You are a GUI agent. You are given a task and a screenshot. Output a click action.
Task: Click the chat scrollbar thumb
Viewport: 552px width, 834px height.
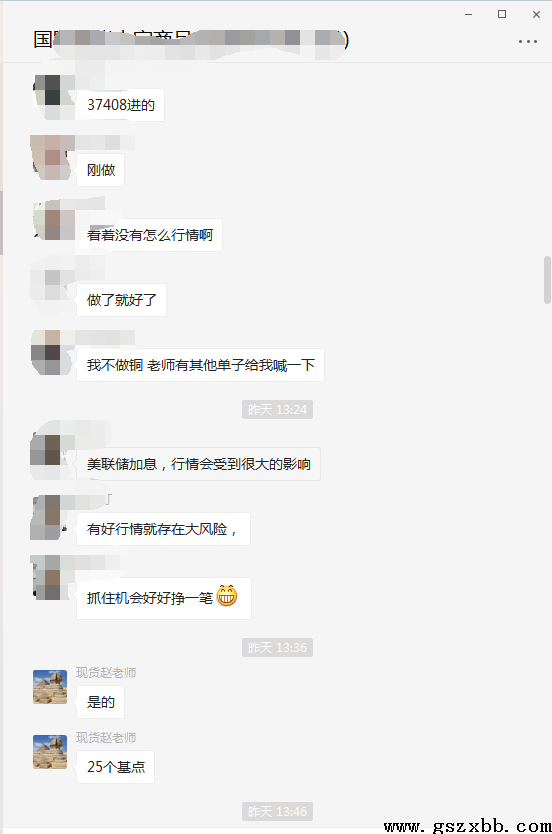click(547, 280)
